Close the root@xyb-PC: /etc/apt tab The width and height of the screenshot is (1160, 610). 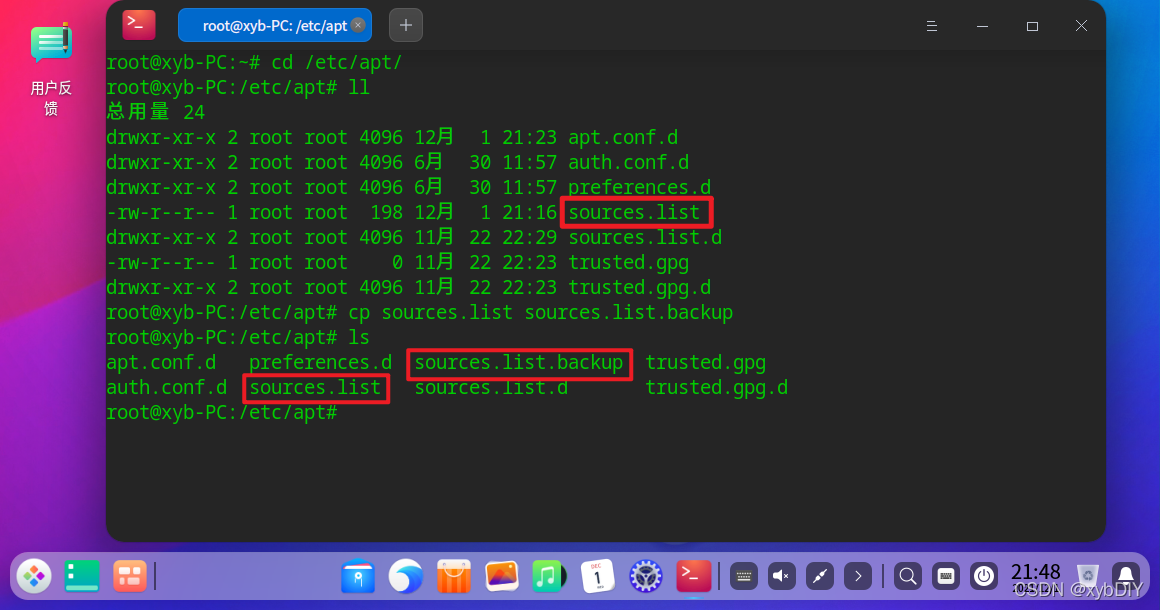[x=358, y=25]
